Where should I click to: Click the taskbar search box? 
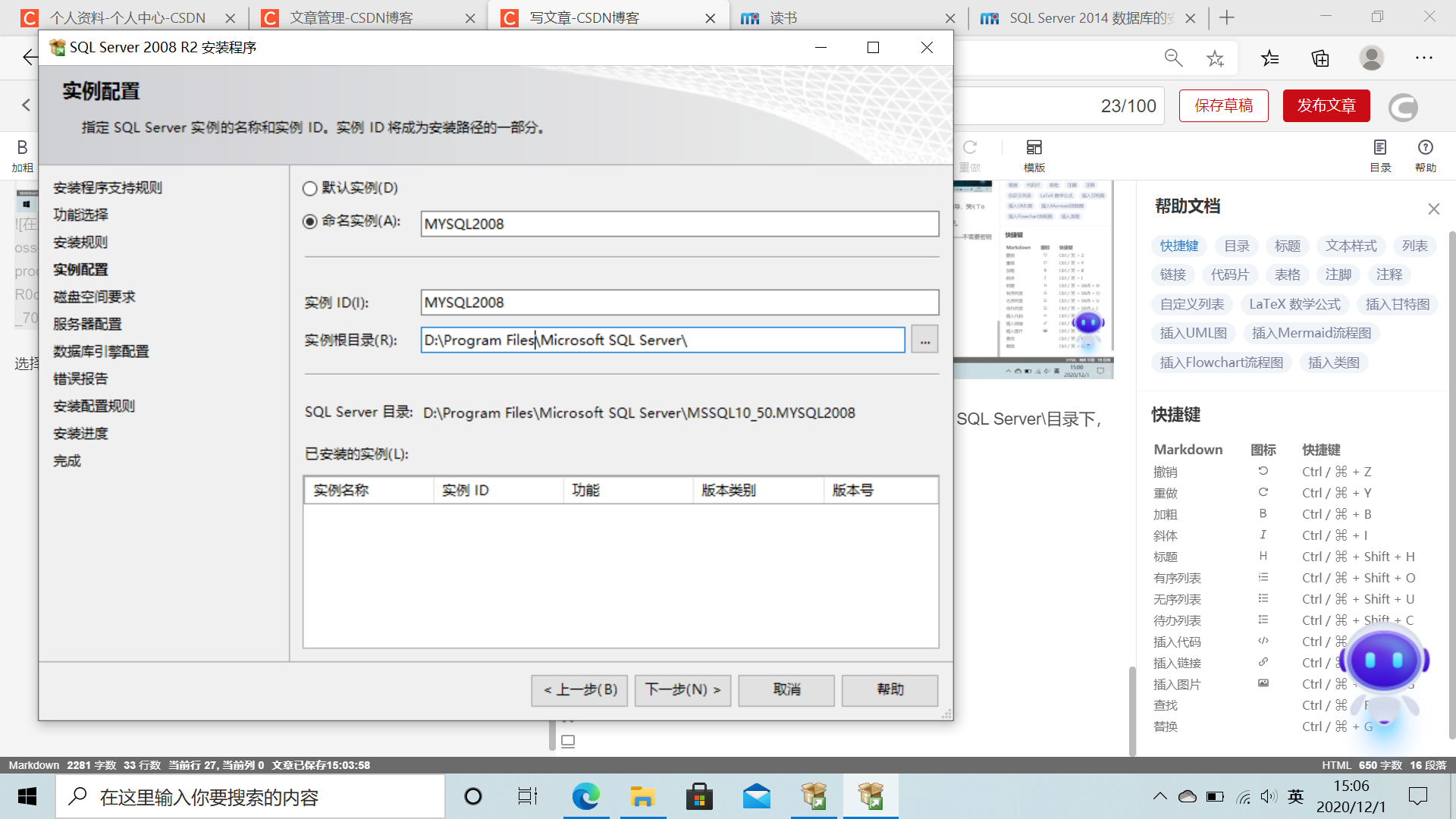coord(250,796)
